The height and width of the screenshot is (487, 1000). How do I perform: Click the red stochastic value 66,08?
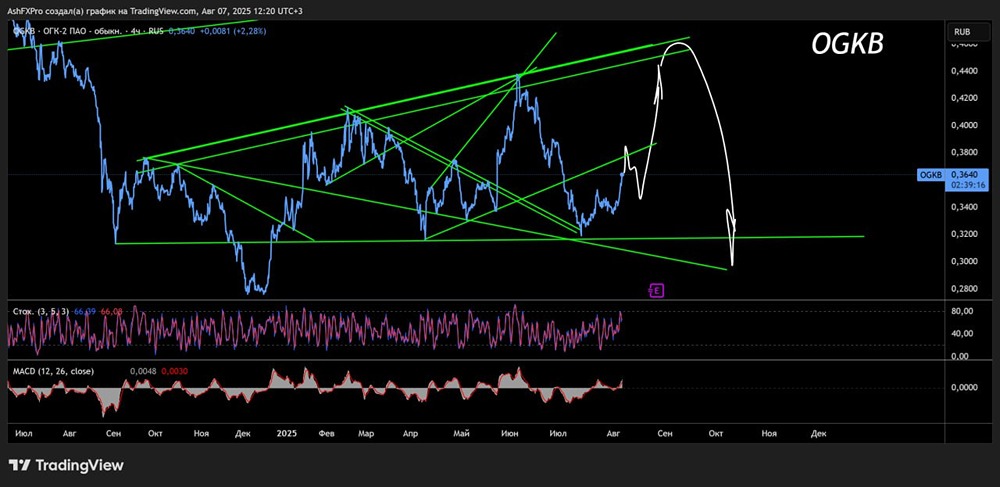[x=111, y=311]
